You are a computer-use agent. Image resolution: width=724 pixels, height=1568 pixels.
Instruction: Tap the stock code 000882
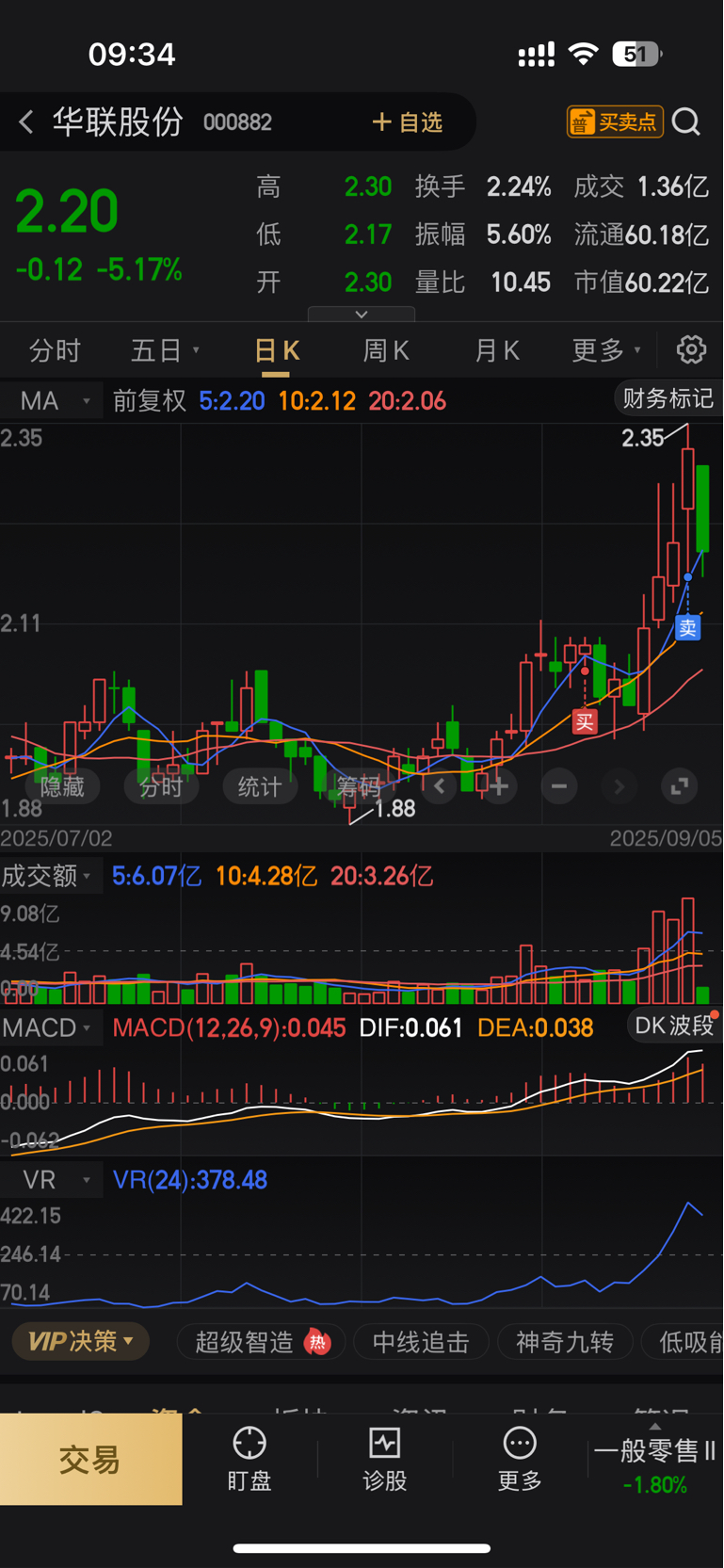point(237,122)
